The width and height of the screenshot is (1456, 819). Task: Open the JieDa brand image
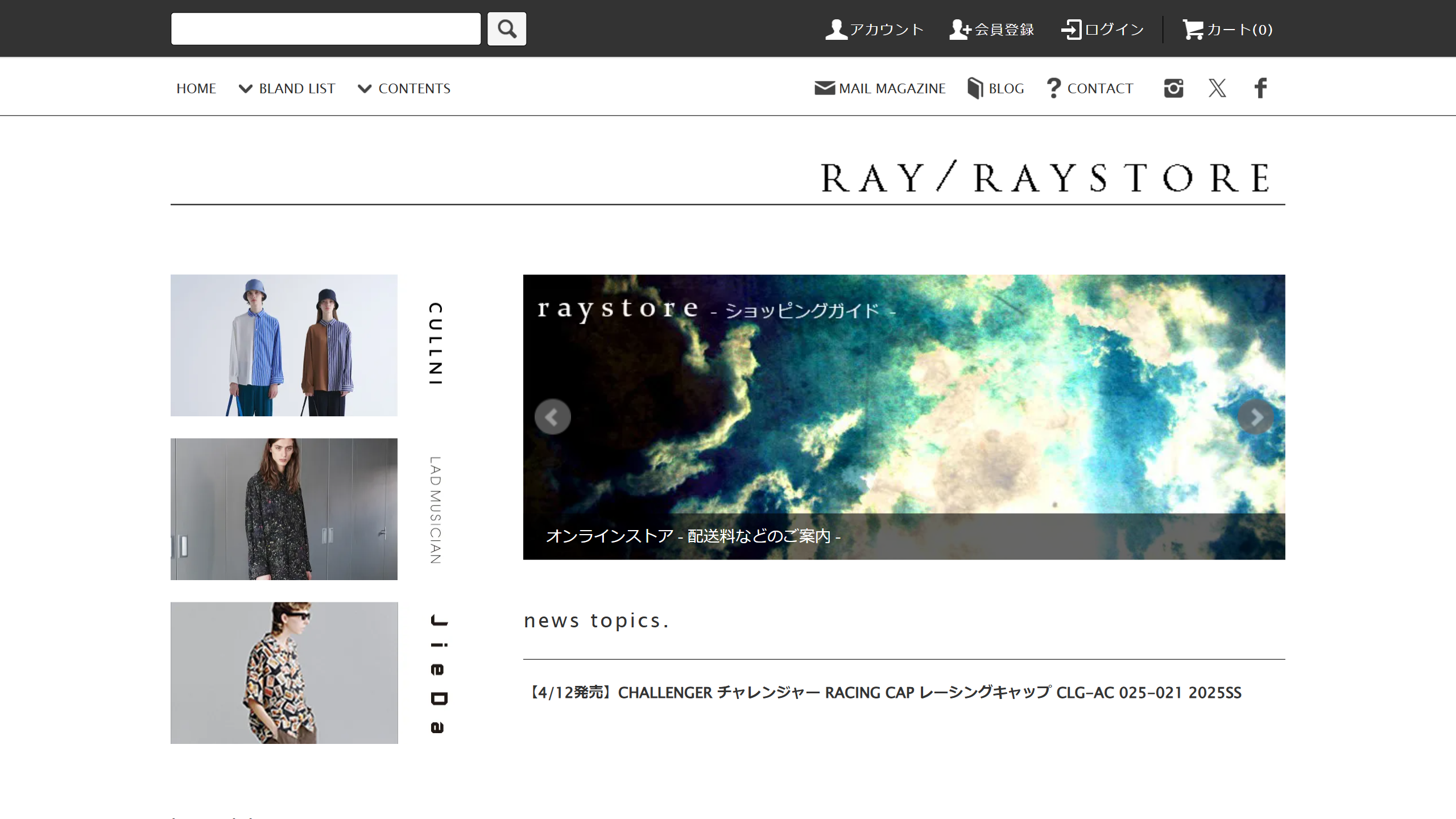click(284, 673)
